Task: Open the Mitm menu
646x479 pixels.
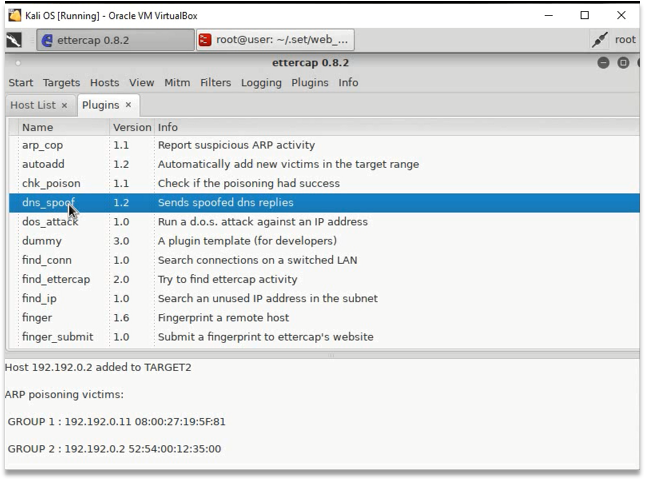Action: (177, 83)
